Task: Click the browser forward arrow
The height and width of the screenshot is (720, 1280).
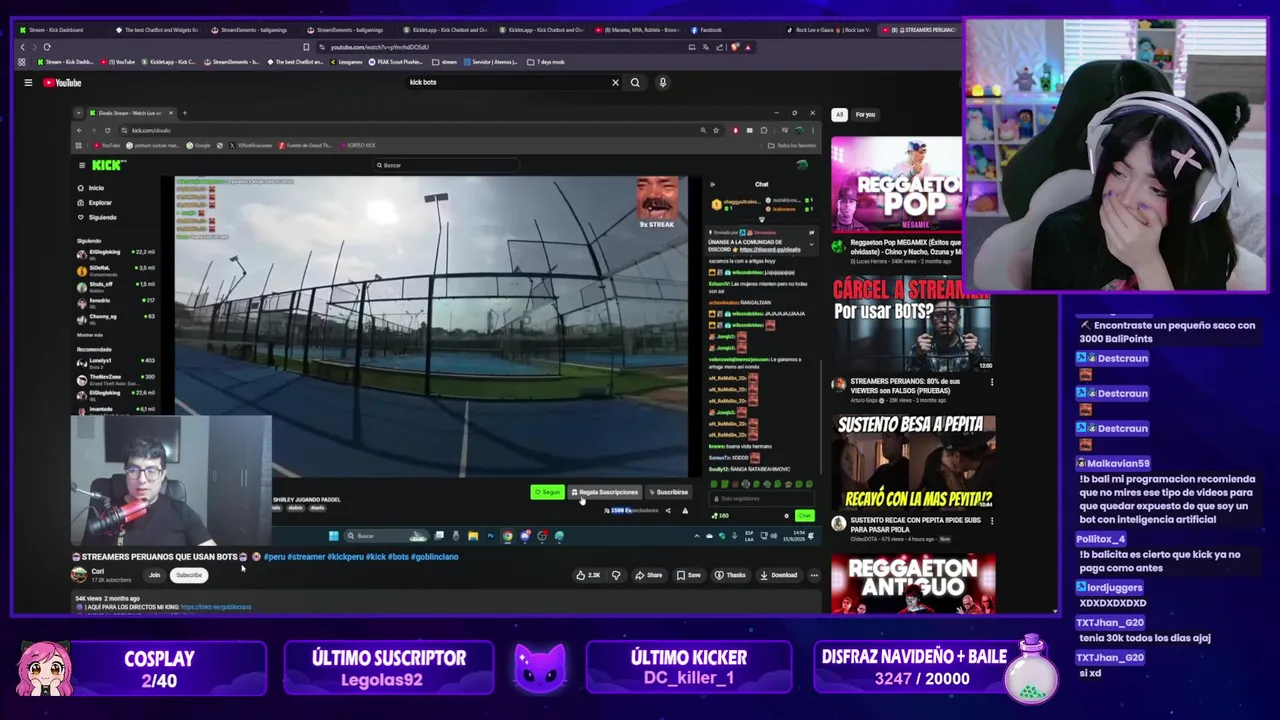Action: [x=35, y=47]
